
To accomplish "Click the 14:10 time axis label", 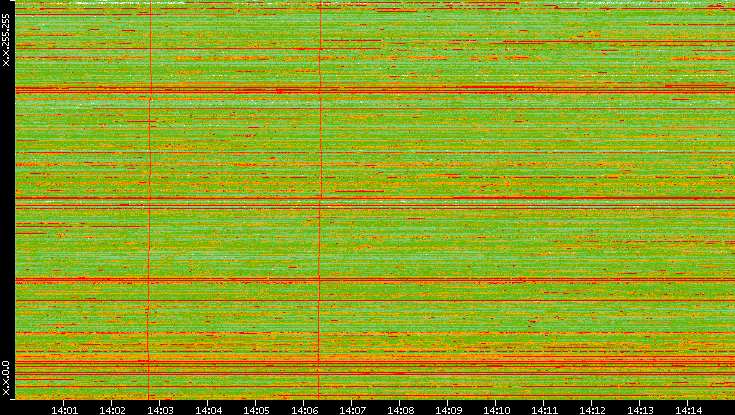I will (x=496, y=410).
